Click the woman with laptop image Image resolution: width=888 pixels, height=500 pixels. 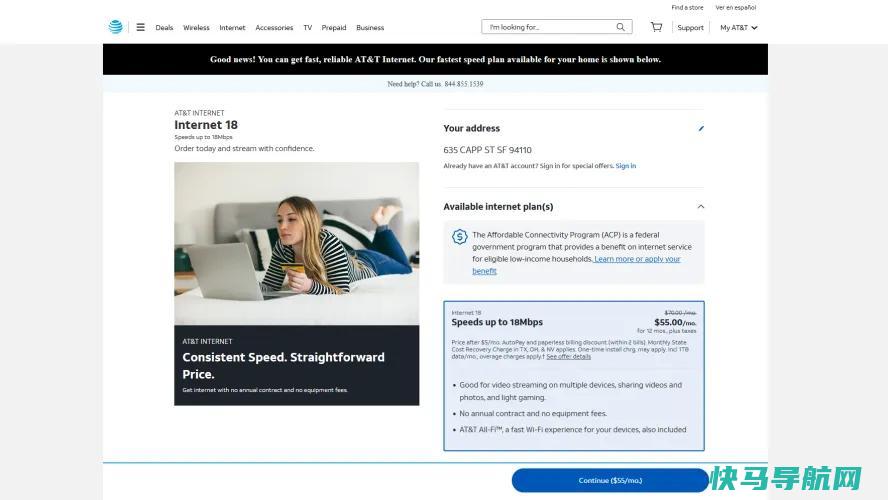point(297,243)
